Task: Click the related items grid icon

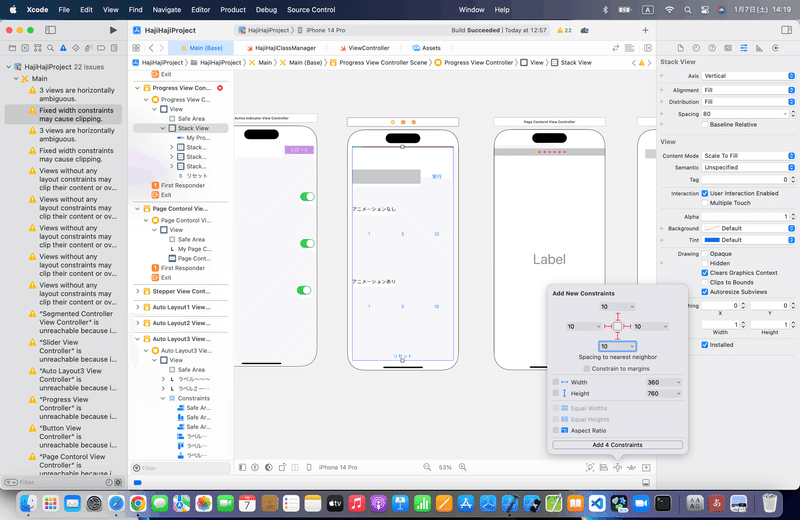Action: pos(136,48)
